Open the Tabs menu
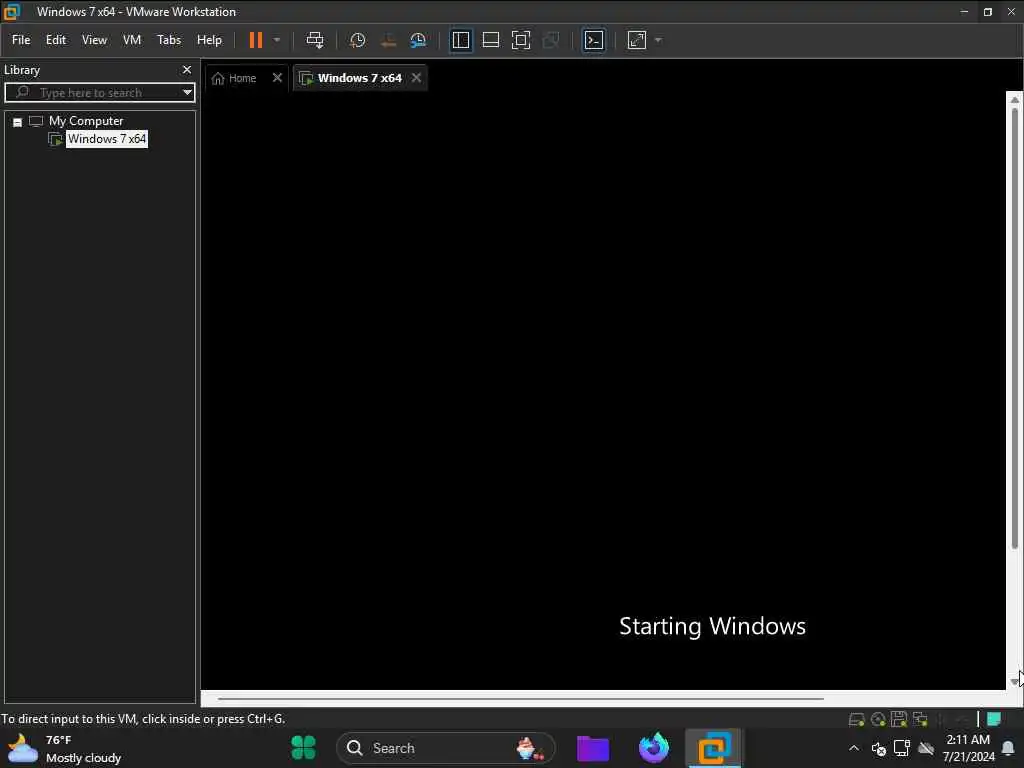1024x768 pixels. [x=168, y=40]
